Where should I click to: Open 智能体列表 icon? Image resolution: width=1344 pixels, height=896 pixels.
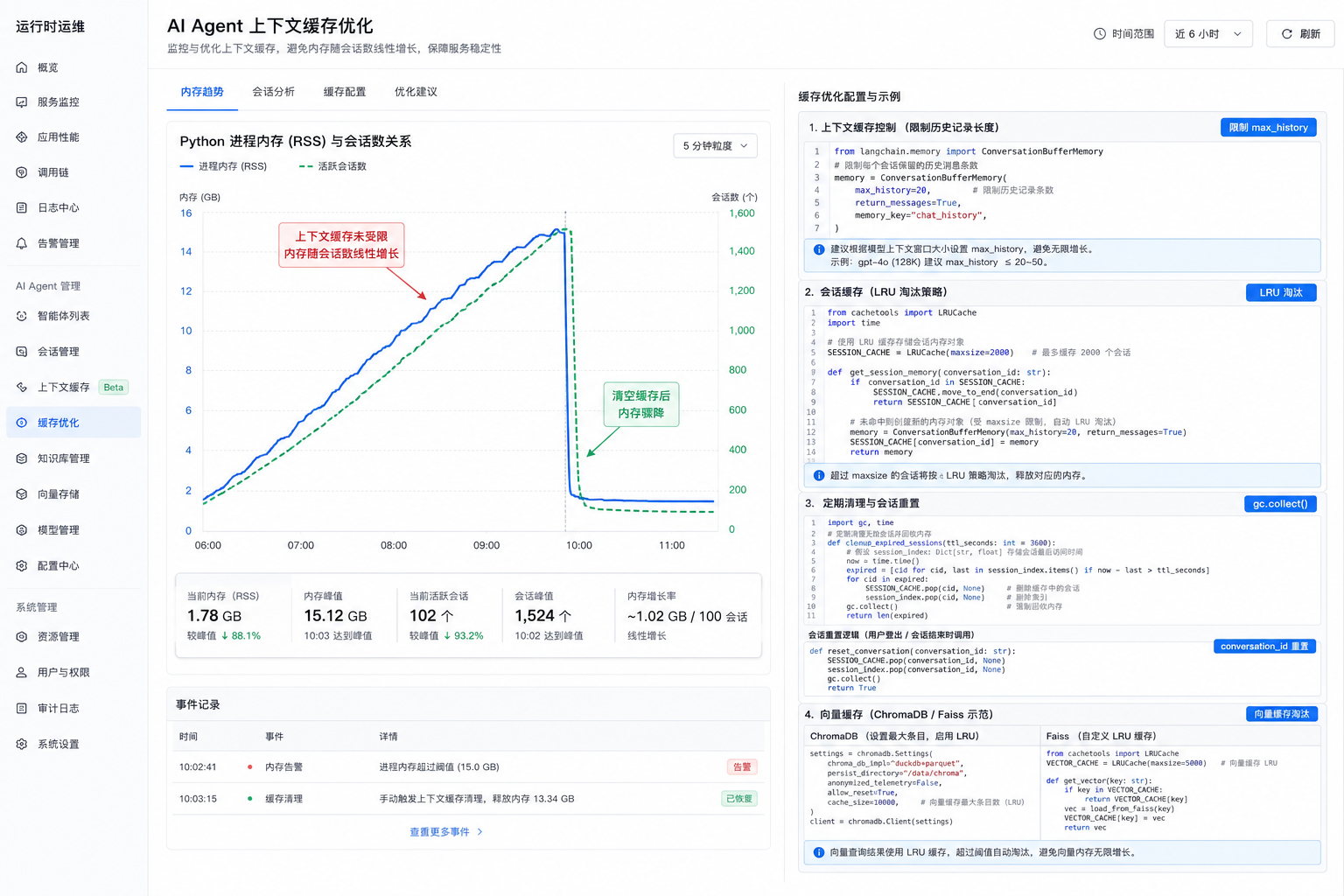coord(22,316)
